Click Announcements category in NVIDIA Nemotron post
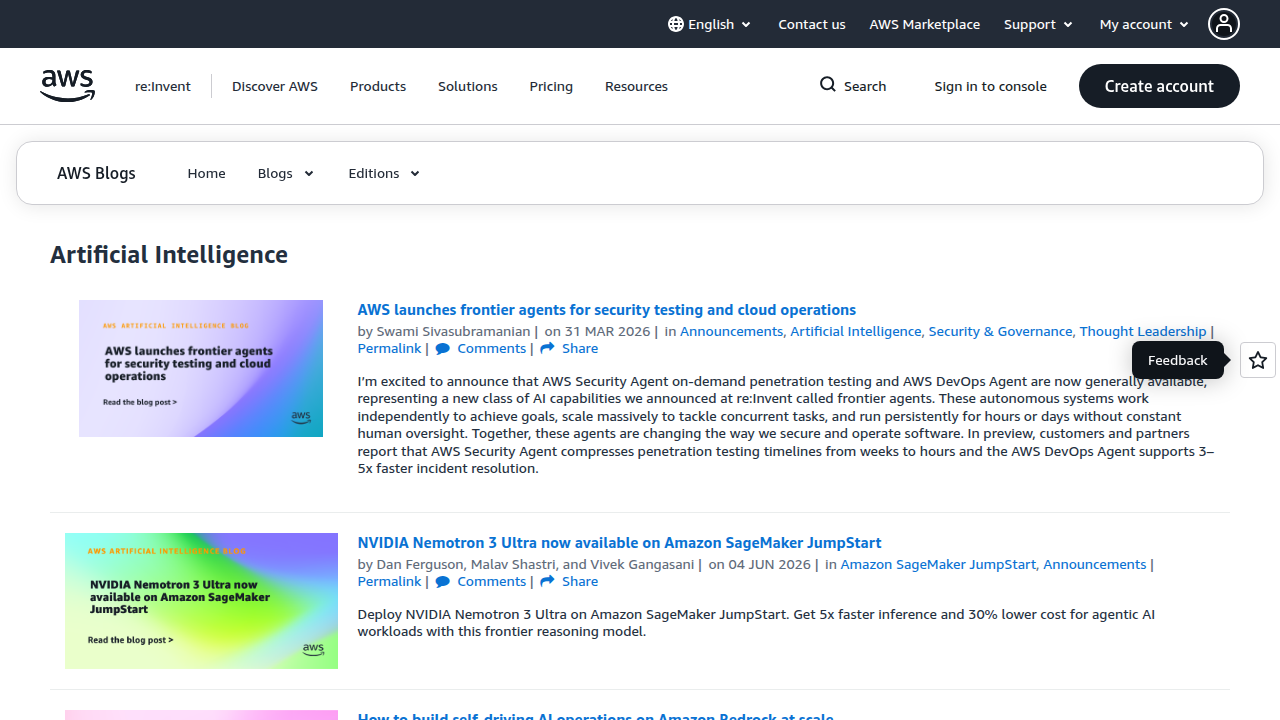Screen dimensions: 1280x720 pyautogui.click(x=1095, y=564)
